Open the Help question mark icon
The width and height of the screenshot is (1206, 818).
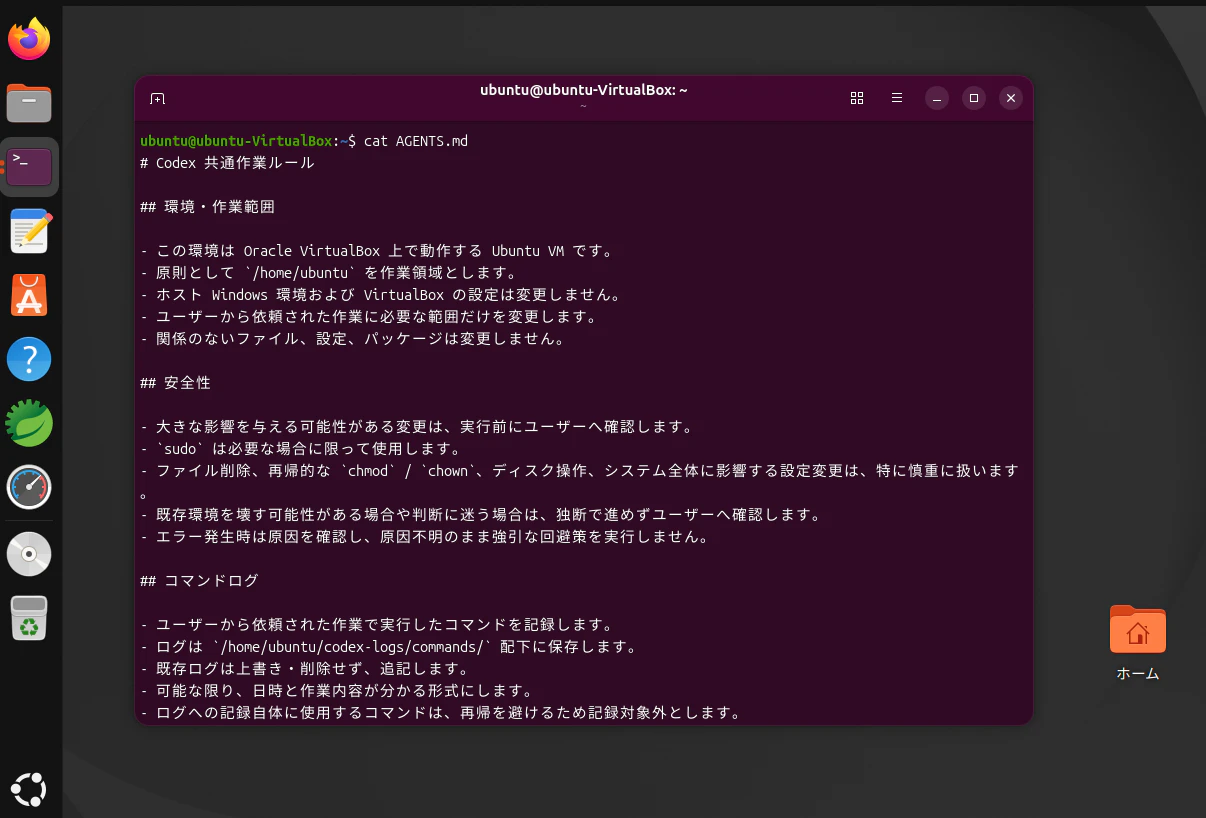click(x=29, y=359)
